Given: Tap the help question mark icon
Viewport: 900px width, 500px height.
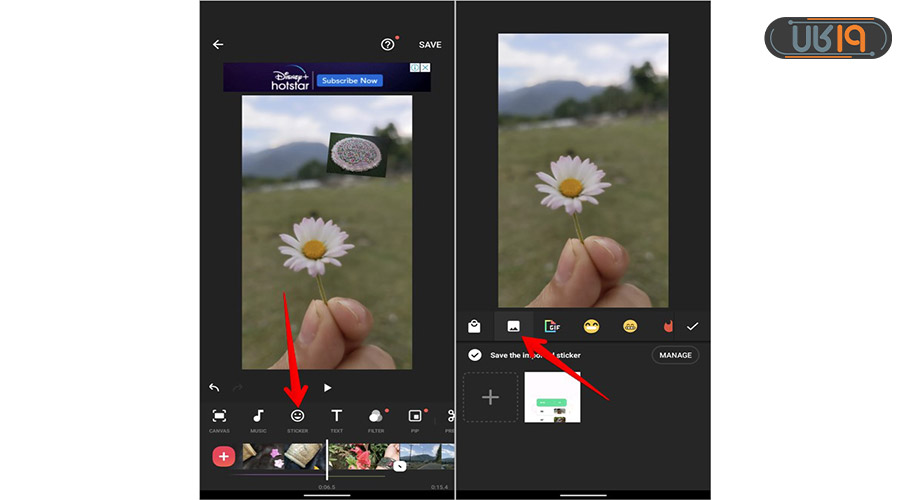Looking at the screenshot, I should pos(388,45).
